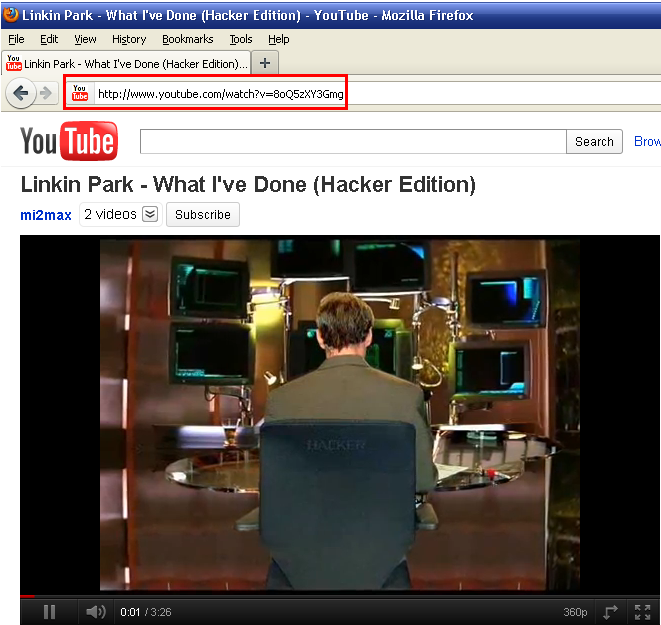Click the video frame area
The width and height of the screenshot is (661, 625).
click(x=340, y=415)
